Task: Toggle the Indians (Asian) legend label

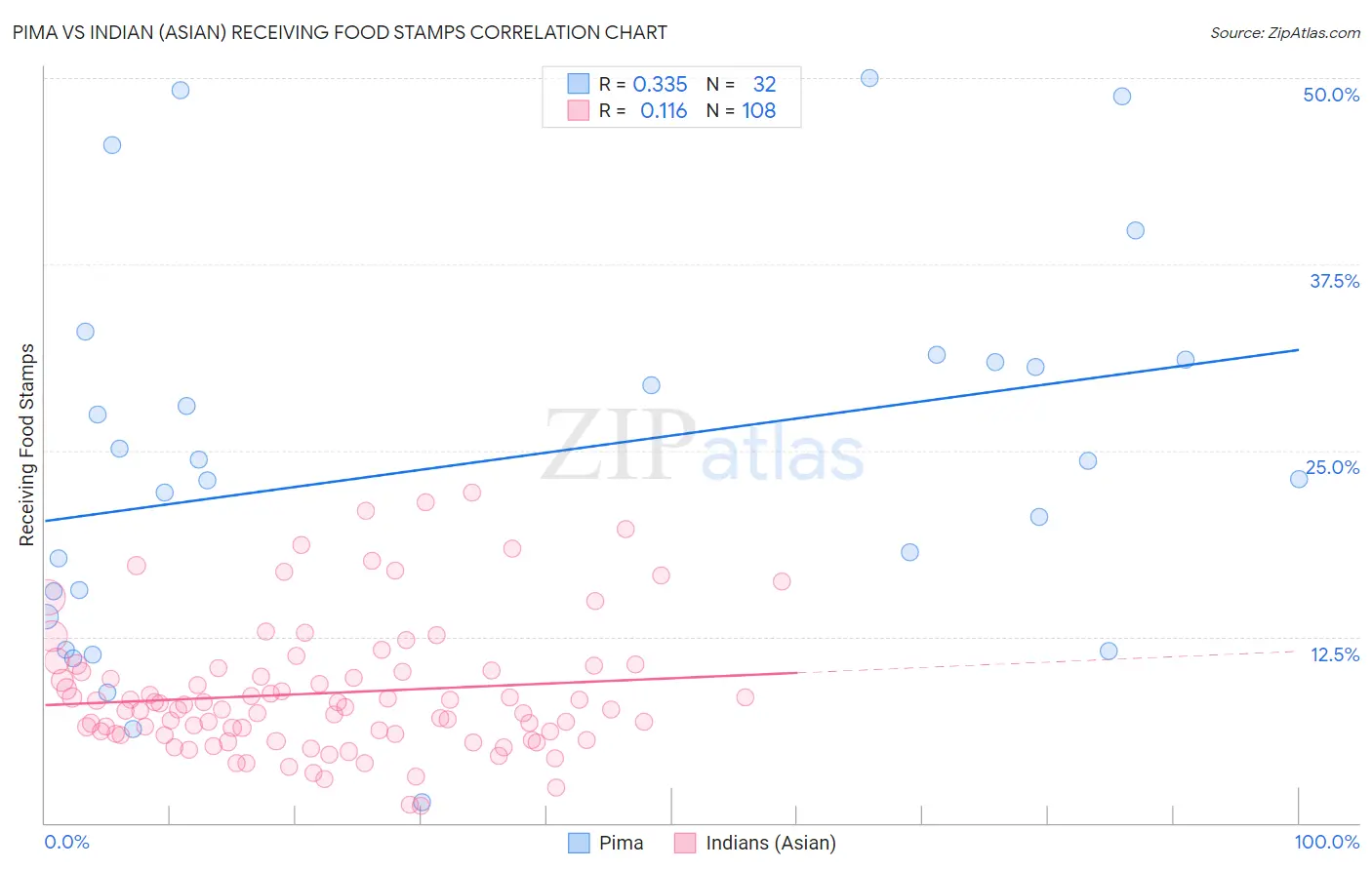Action: (x=771, y=843)
